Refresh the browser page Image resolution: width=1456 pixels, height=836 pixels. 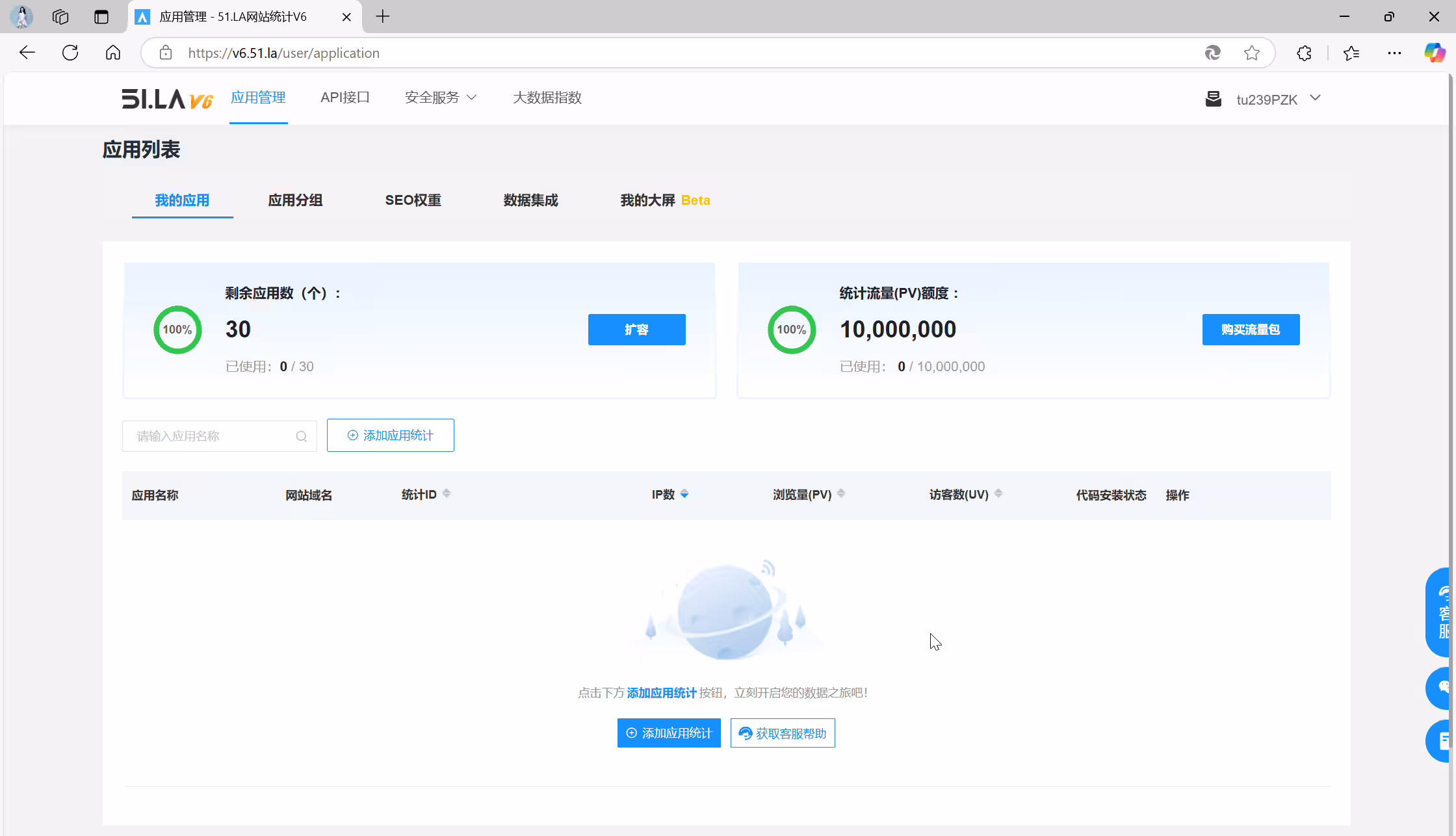coord(70,53)
